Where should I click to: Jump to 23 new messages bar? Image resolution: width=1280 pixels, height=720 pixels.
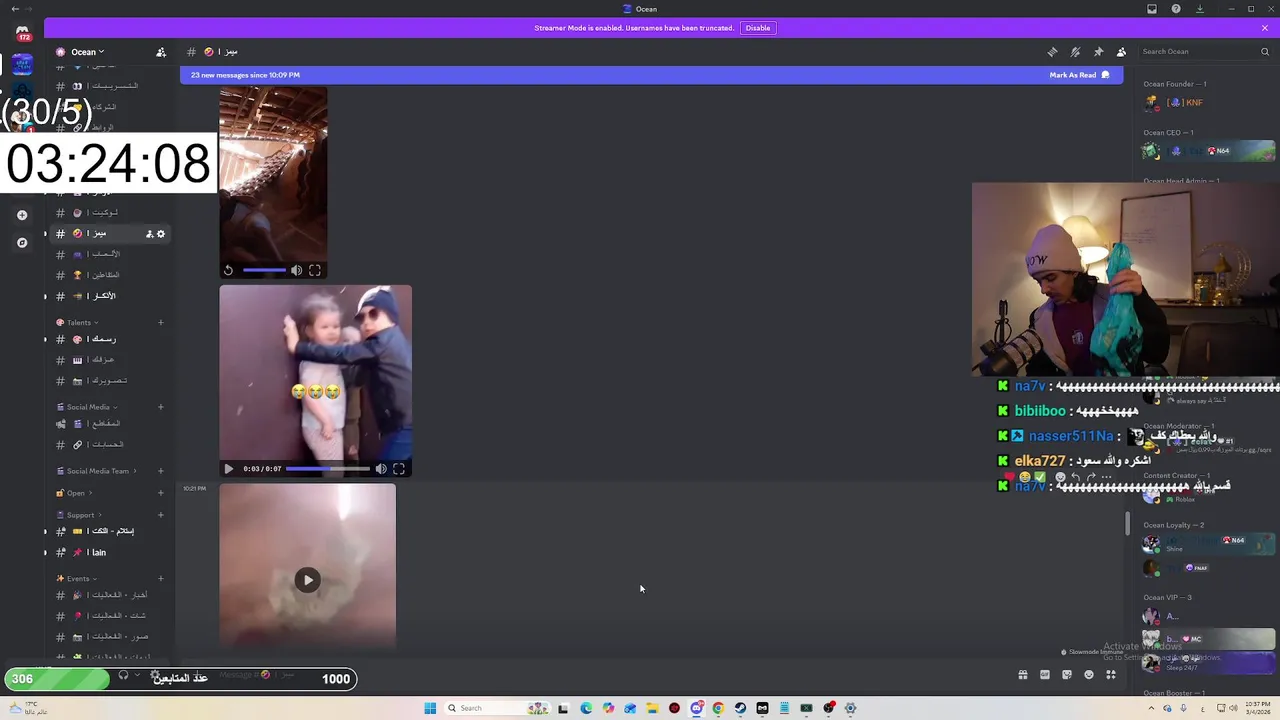651,75
